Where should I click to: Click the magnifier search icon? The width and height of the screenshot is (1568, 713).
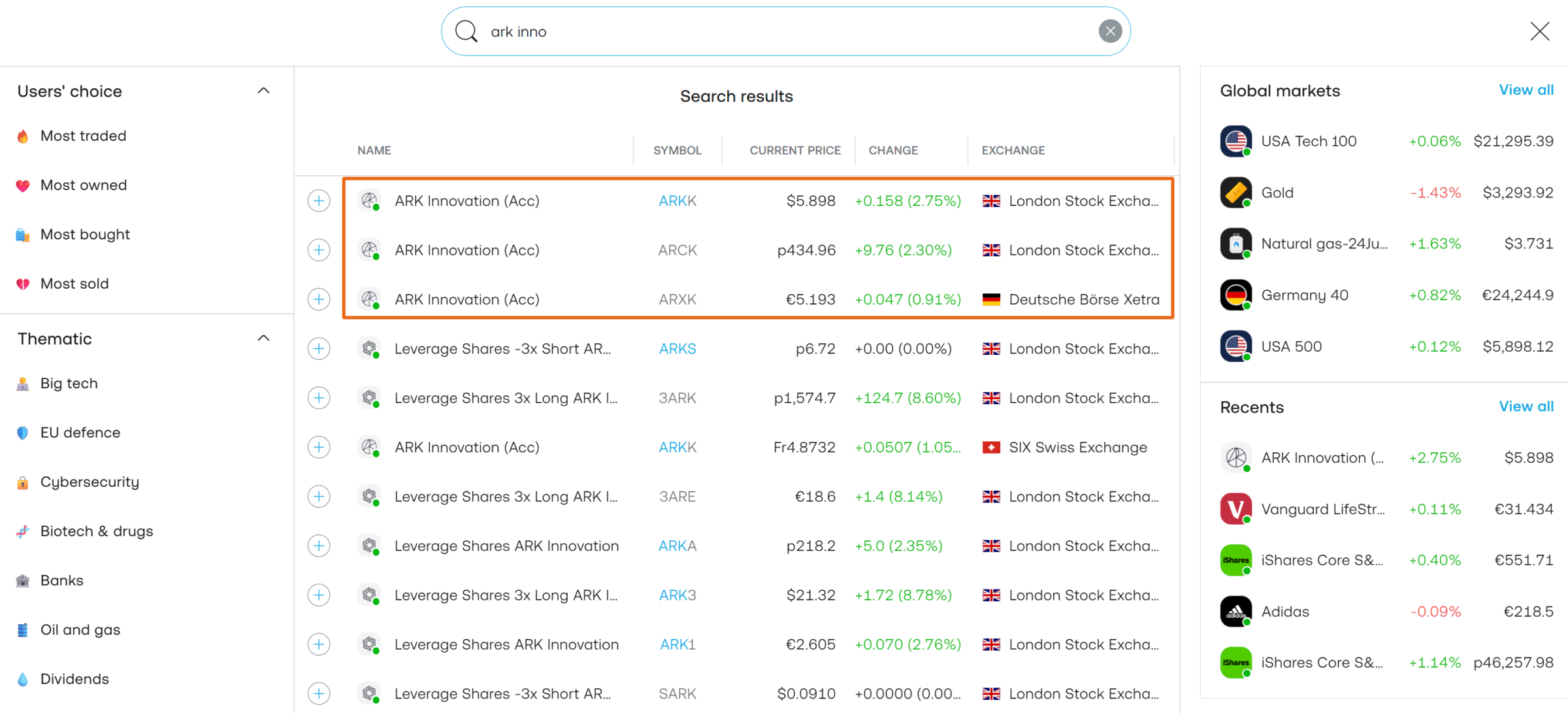pyautogui.click(x=466, y=31)
